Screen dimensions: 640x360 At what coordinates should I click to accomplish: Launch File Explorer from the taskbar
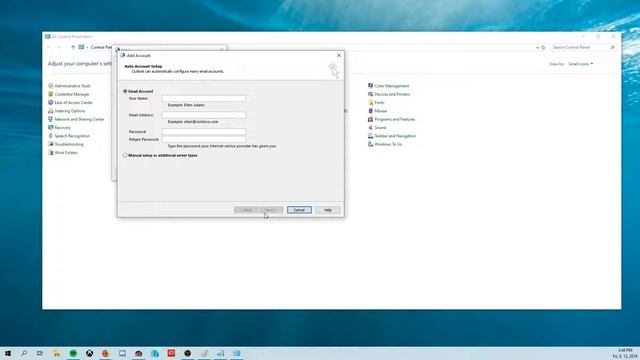pos(57,353)
